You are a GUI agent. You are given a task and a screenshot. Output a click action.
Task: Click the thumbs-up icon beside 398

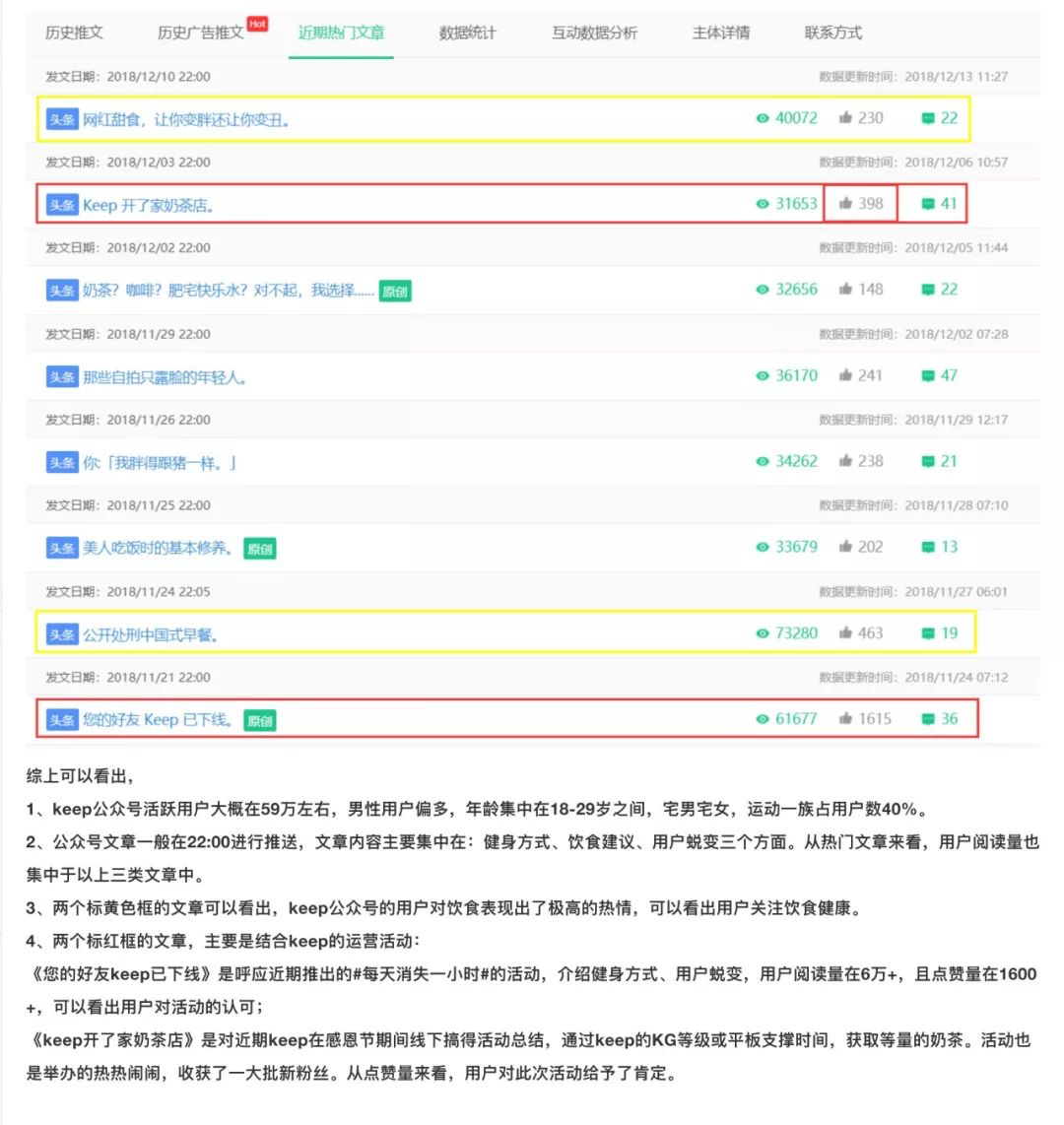[845, 203]
